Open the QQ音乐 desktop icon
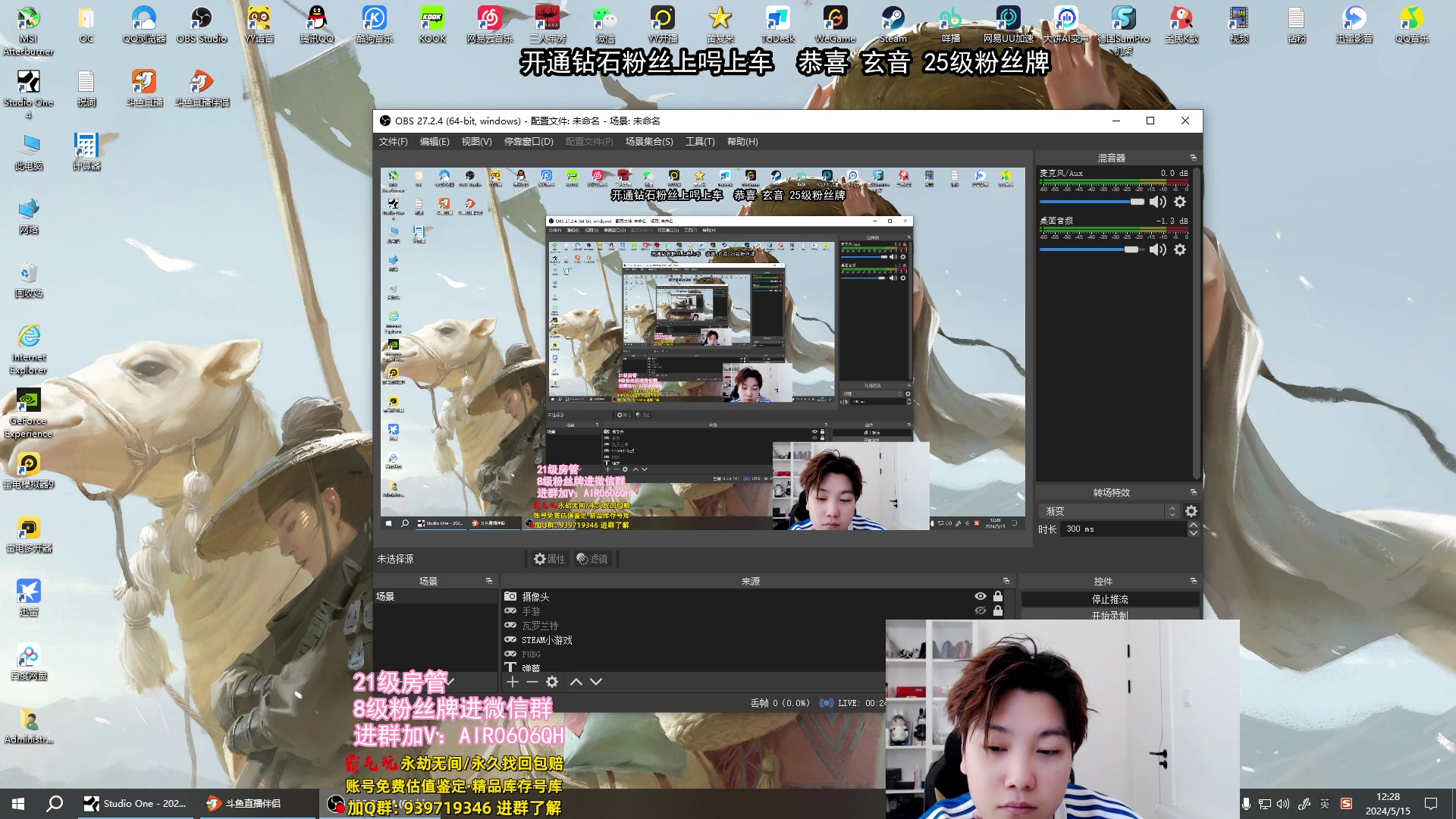 [x=1411, y=24]
